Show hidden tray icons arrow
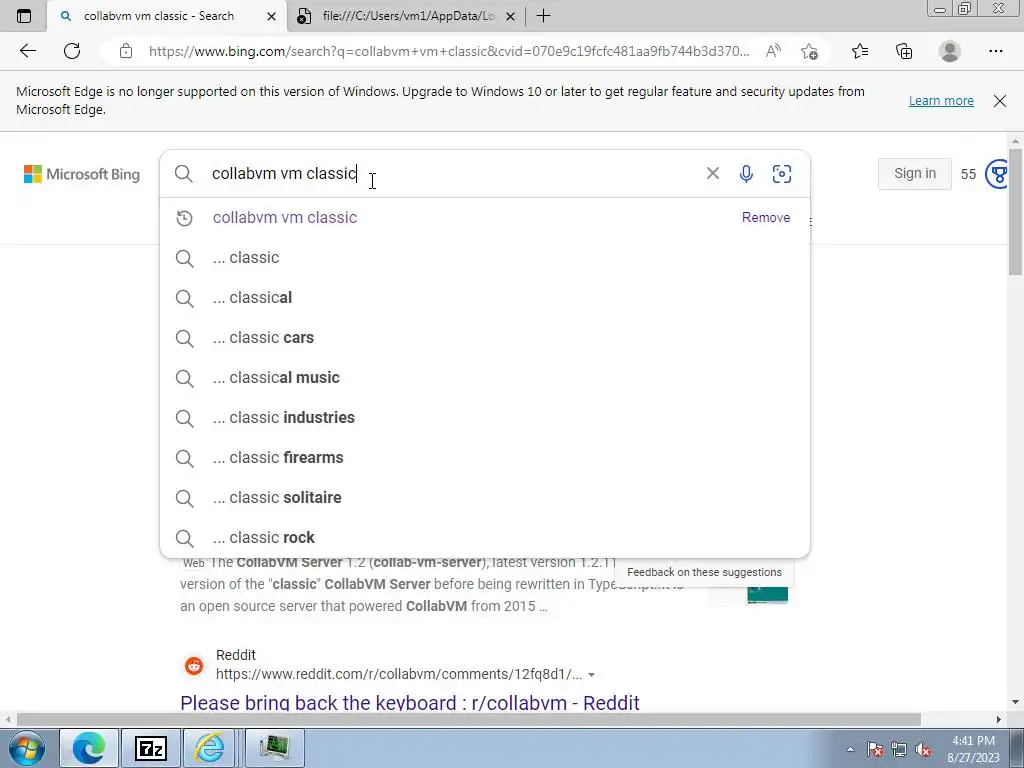This screenshot has height=768, width=1024. 850,750
